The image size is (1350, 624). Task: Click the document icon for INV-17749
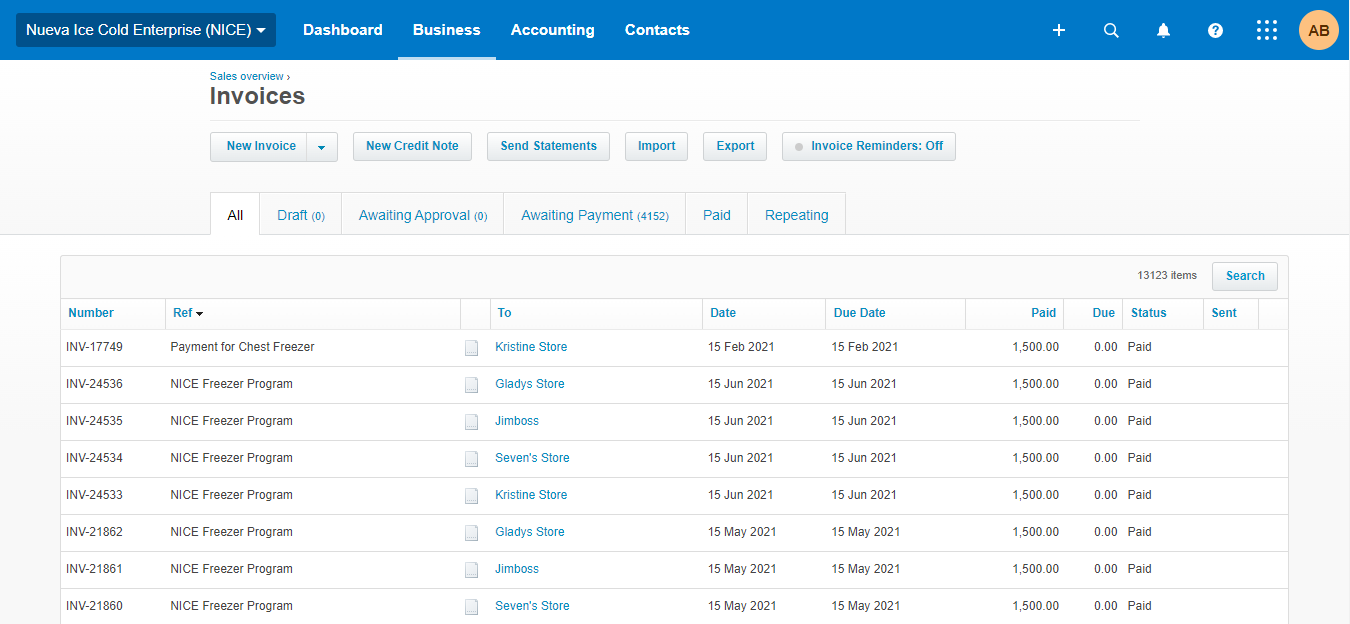tap(472, 348)
